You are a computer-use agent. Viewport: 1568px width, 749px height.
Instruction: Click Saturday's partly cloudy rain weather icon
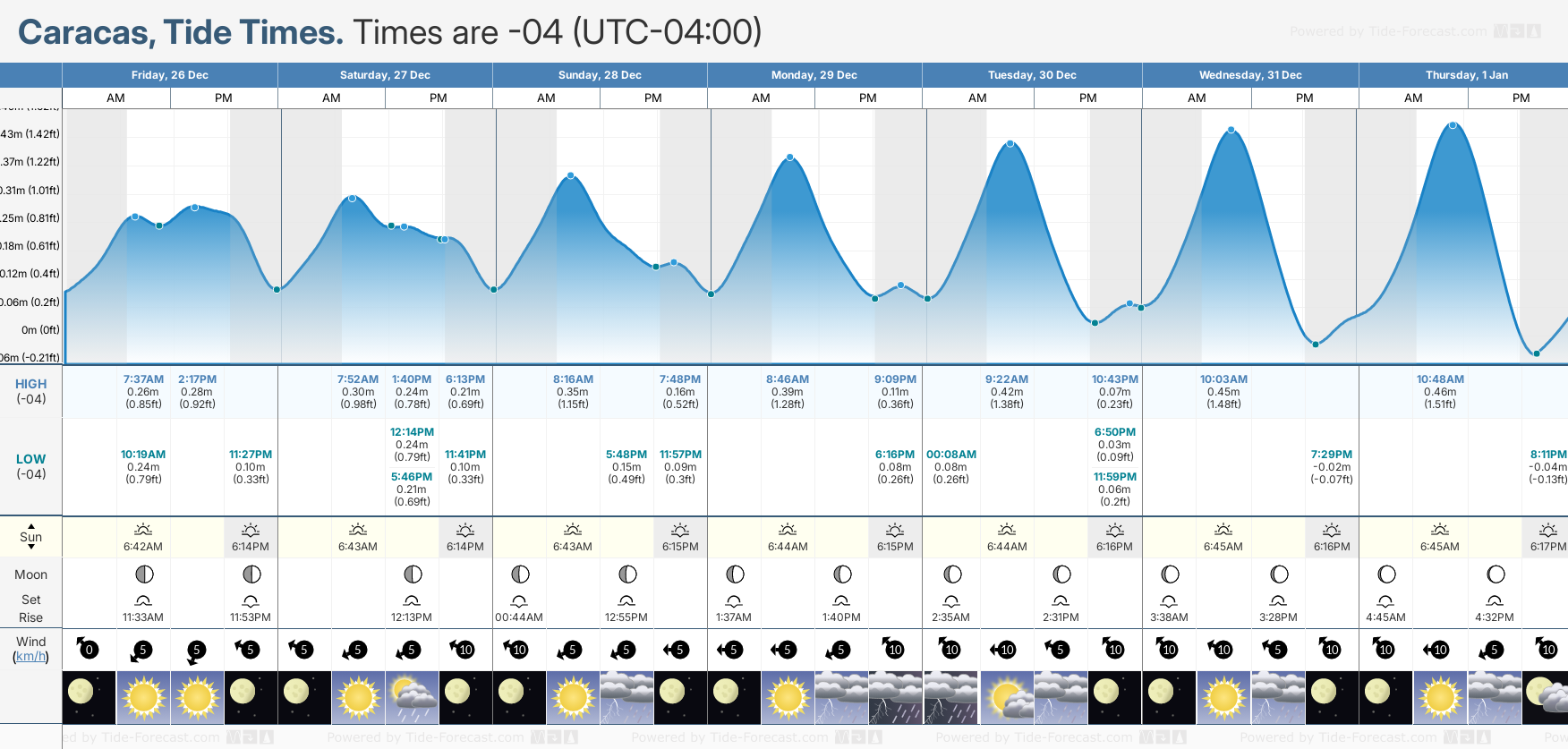pos(412,697)
